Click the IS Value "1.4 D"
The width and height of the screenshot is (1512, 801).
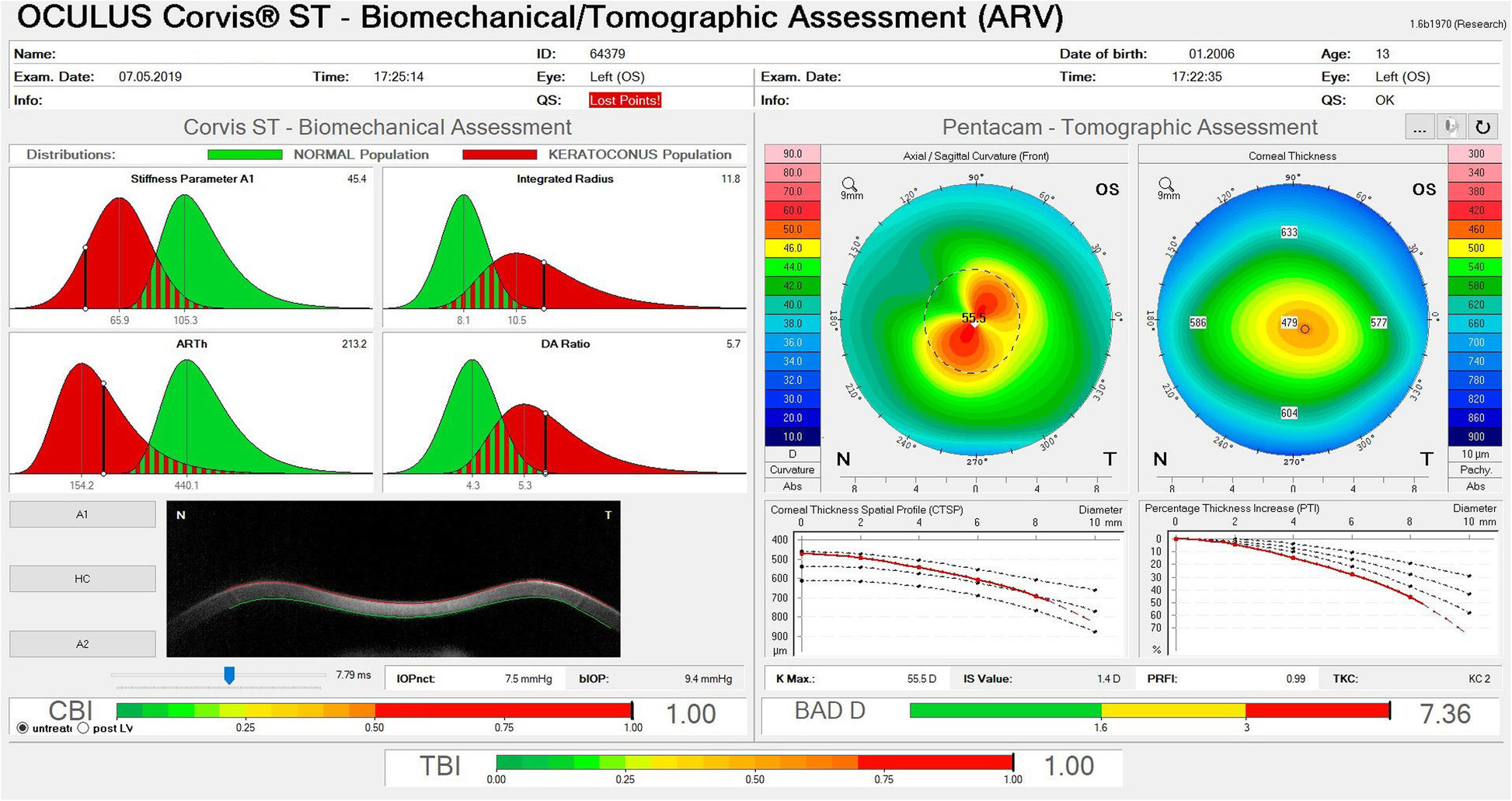tap(1109, 679)
